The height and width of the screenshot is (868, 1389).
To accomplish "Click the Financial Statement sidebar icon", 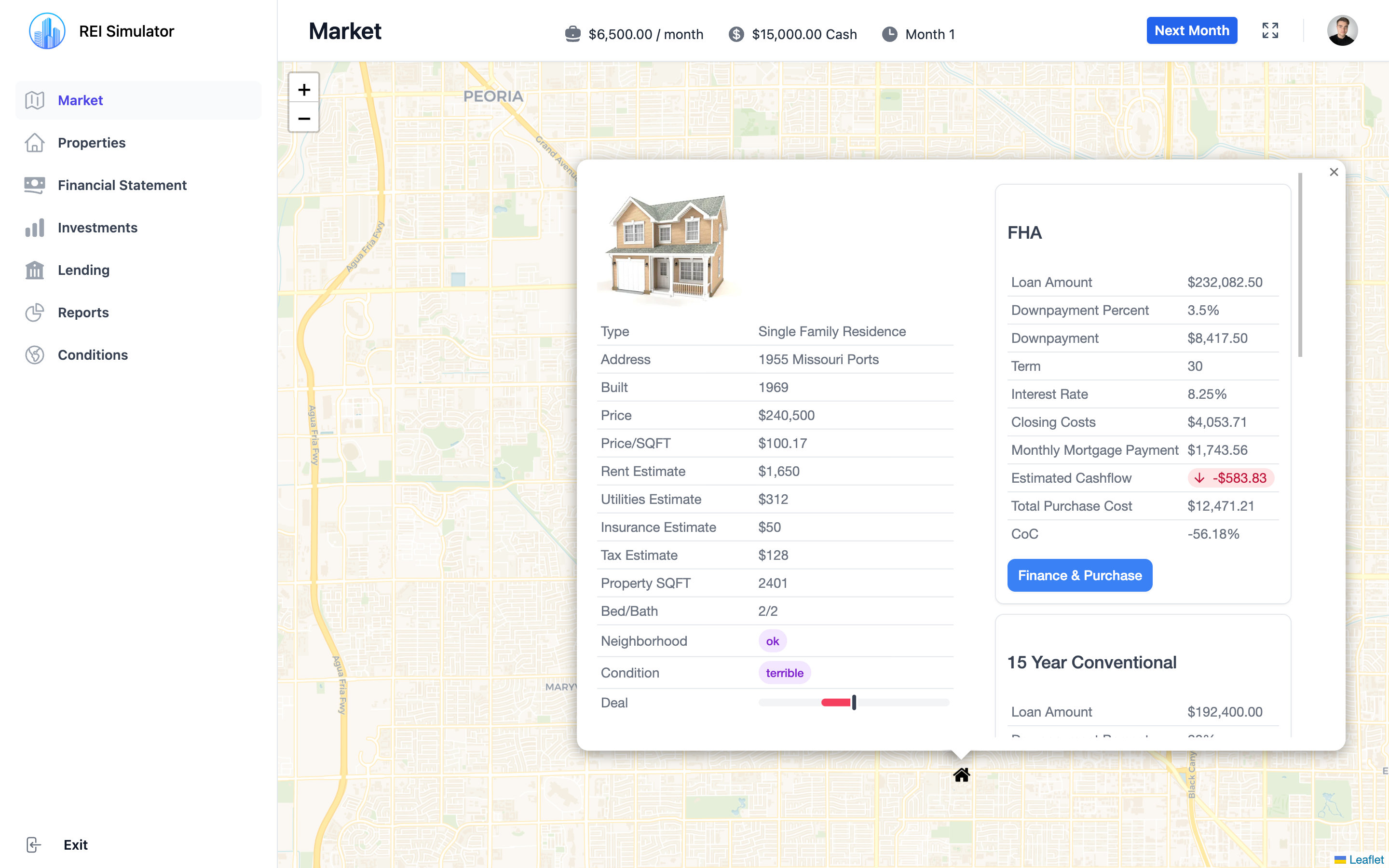I will click(34, 184).
